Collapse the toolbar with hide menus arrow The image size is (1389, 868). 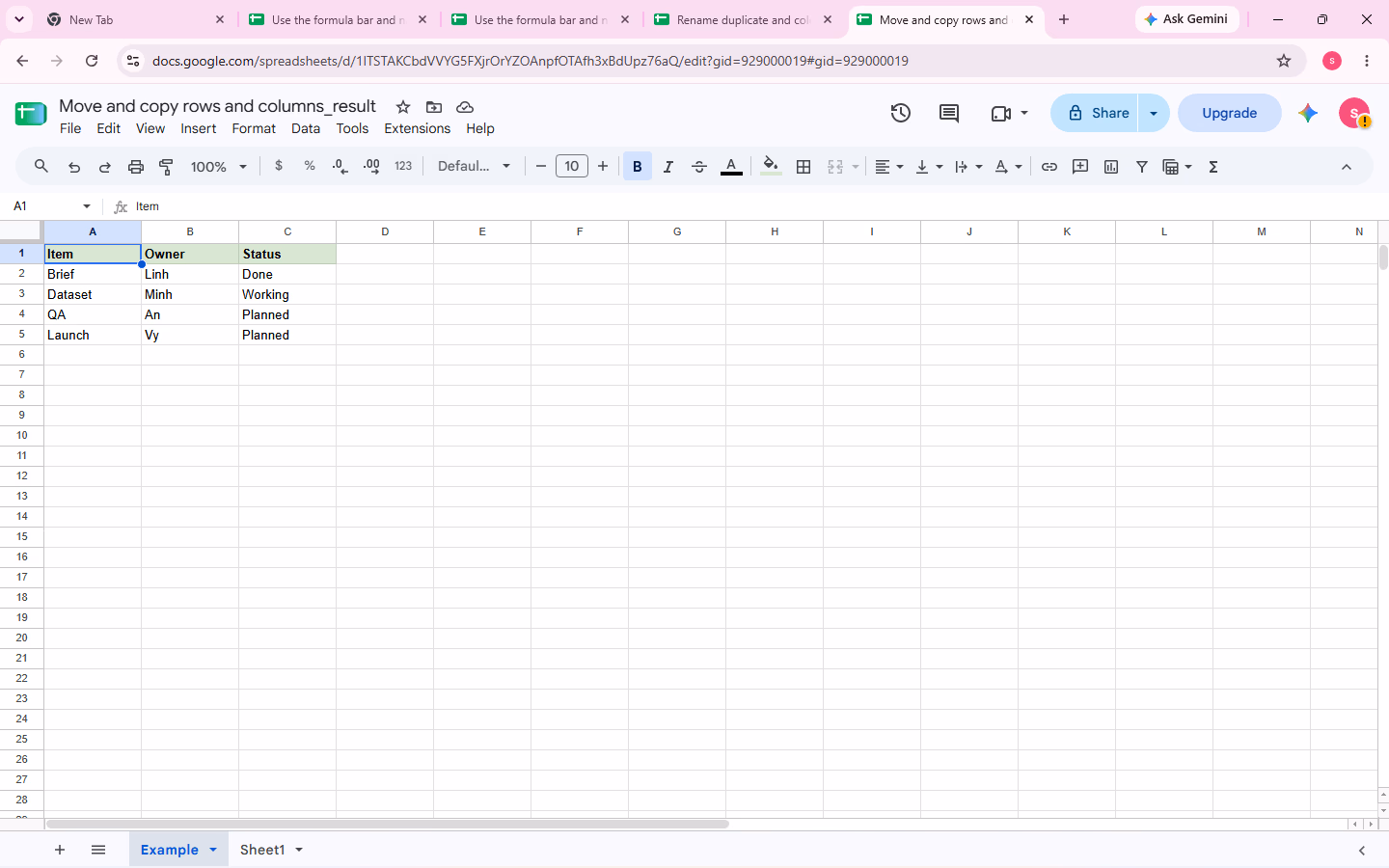tap(1347, 167)
